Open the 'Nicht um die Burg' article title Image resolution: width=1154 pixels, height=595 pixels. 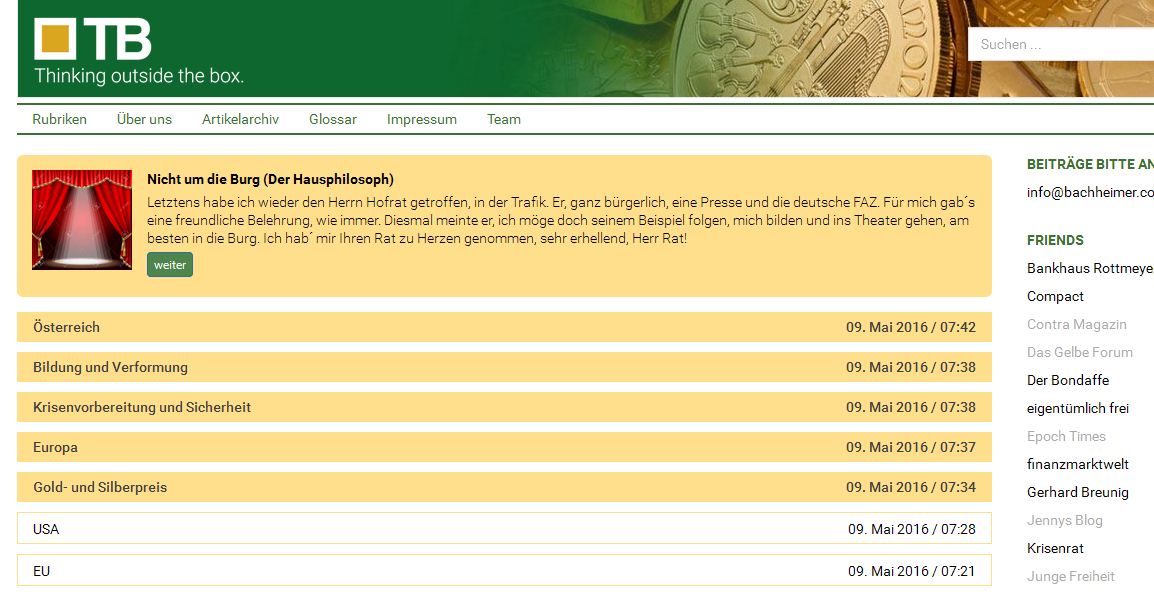[270, 180]
